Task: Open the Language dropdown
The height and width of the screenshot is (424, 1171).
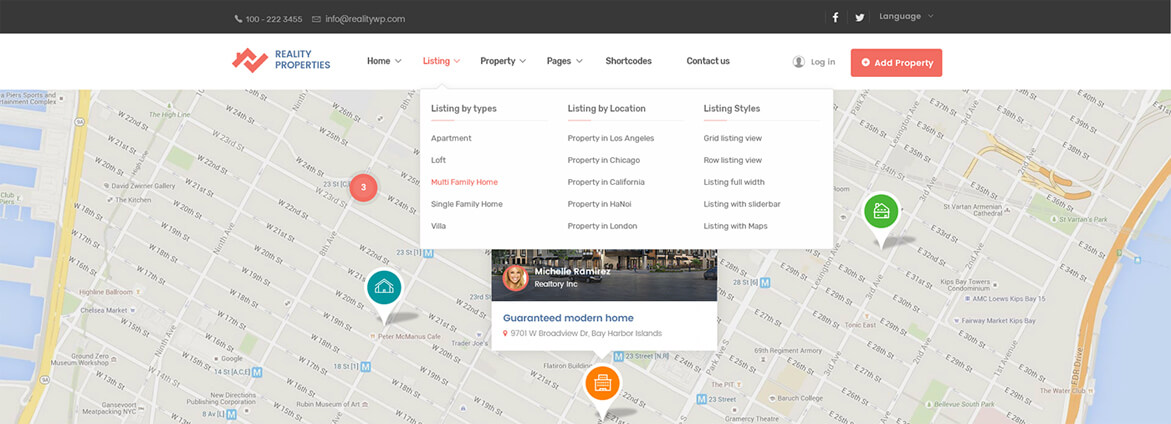Action: pyautogui.click(x=905, y=17)
